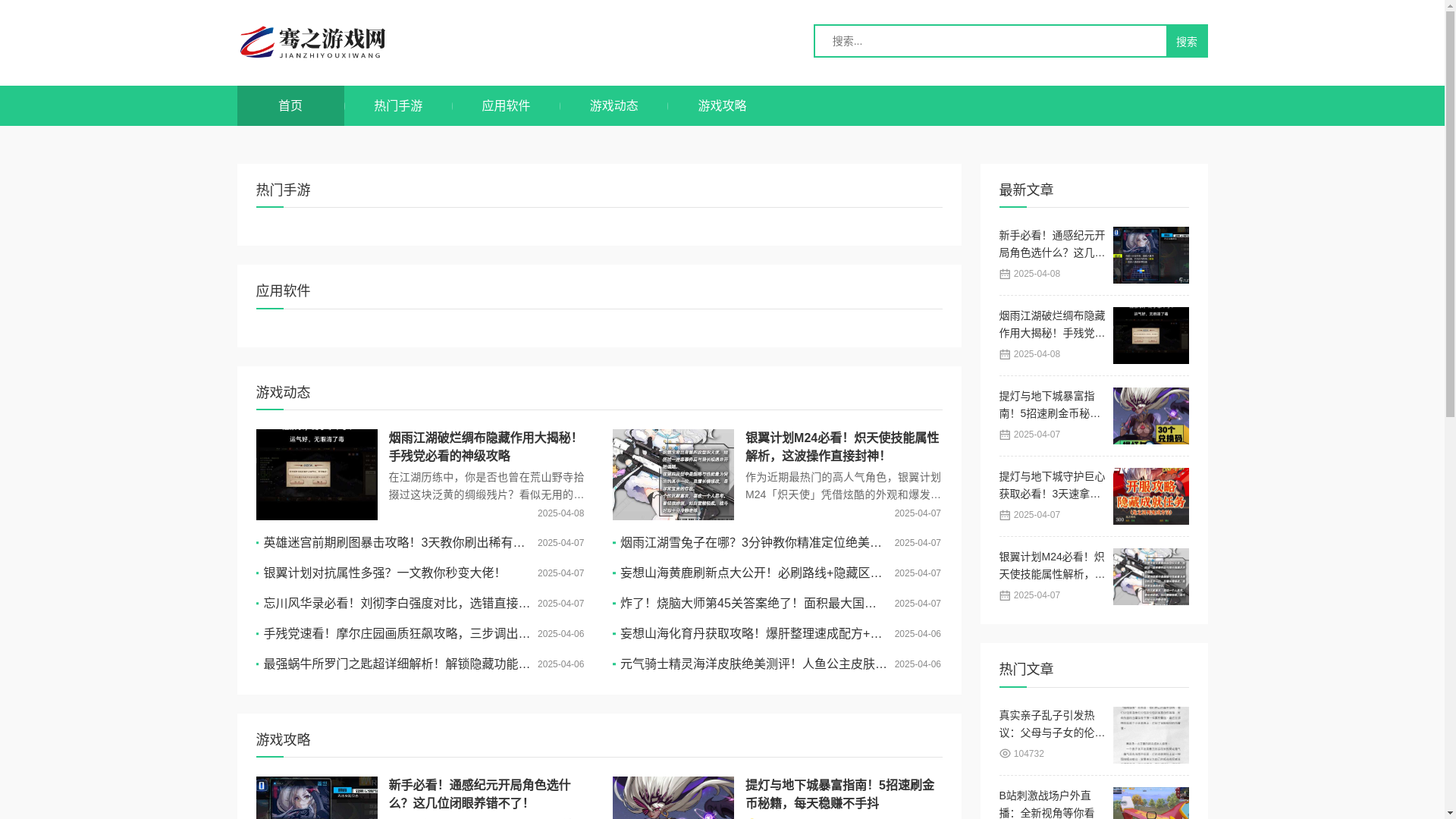Open the 热门手游 section heading
Viewport: 1456px width, 819px height.
coord(283,190)
